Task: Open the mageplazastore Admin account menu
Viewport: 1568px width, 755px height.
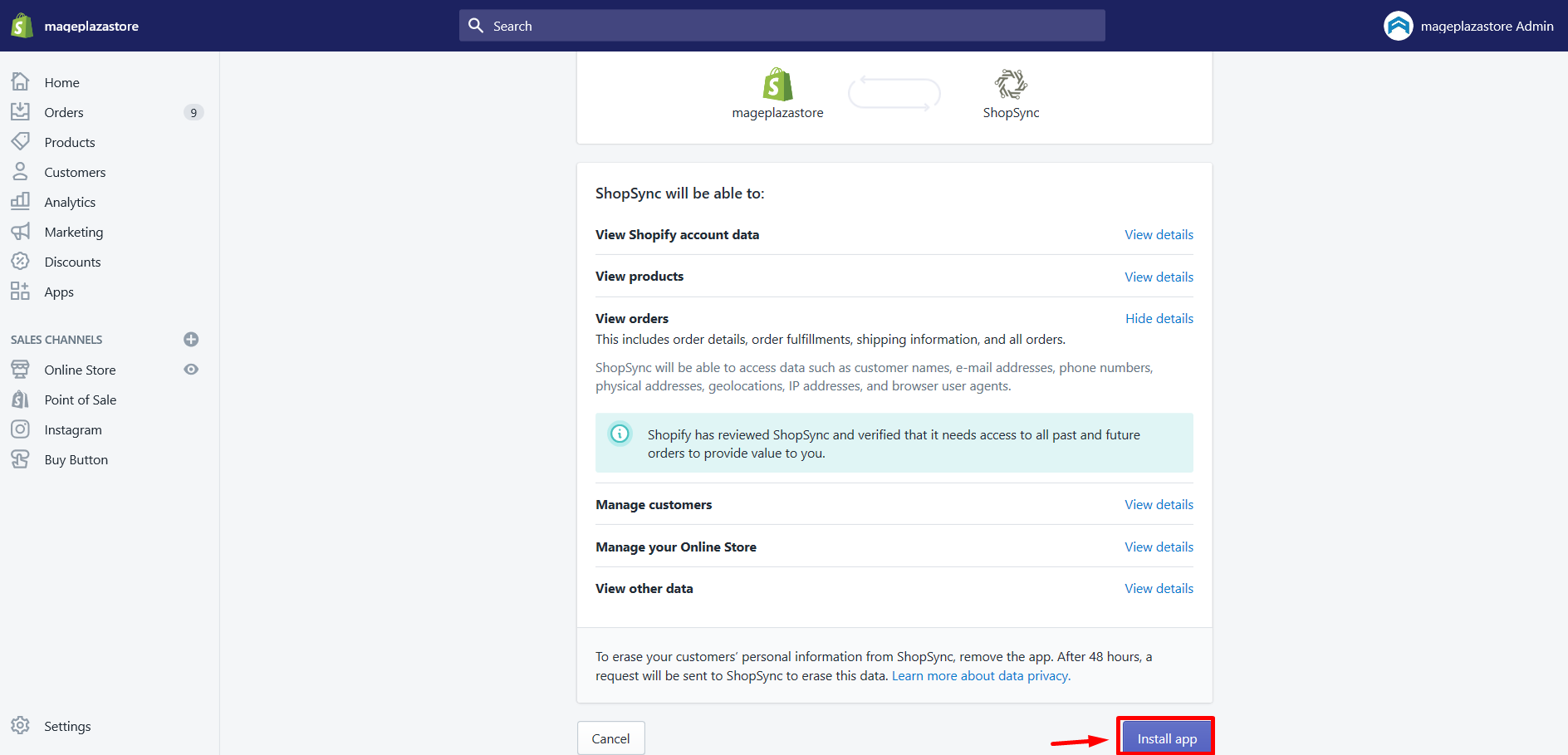Action: [x=1468, y=26]
